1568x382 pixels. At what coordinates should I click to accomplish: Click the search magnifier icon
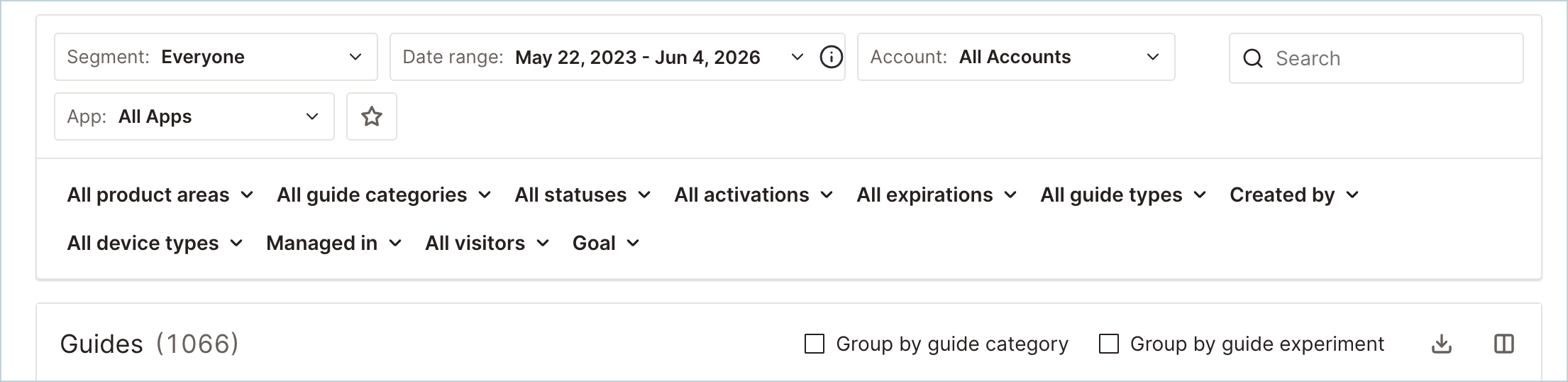[x=1253, y=58]
